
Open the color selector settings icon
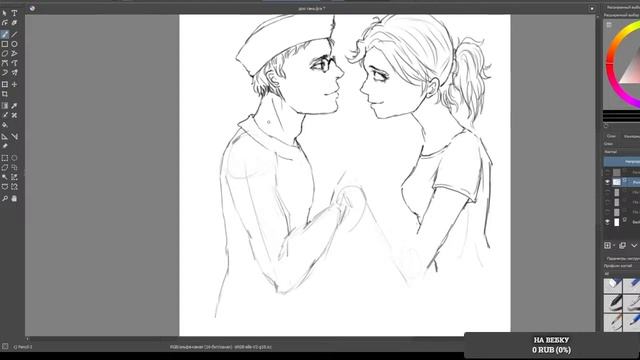coord(609,25)
